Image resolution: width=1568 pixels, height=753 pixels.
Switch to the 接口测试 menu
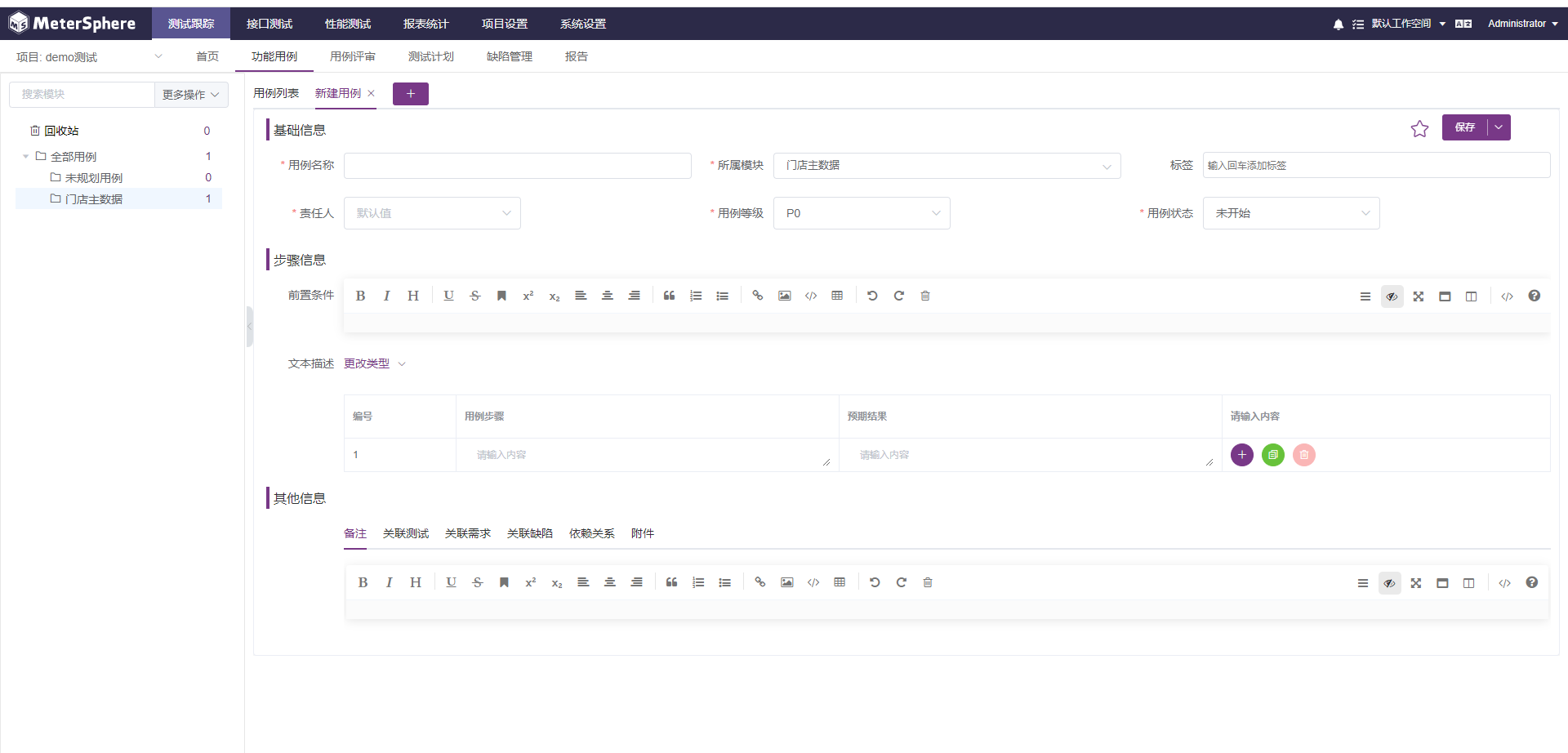[269, 24]
